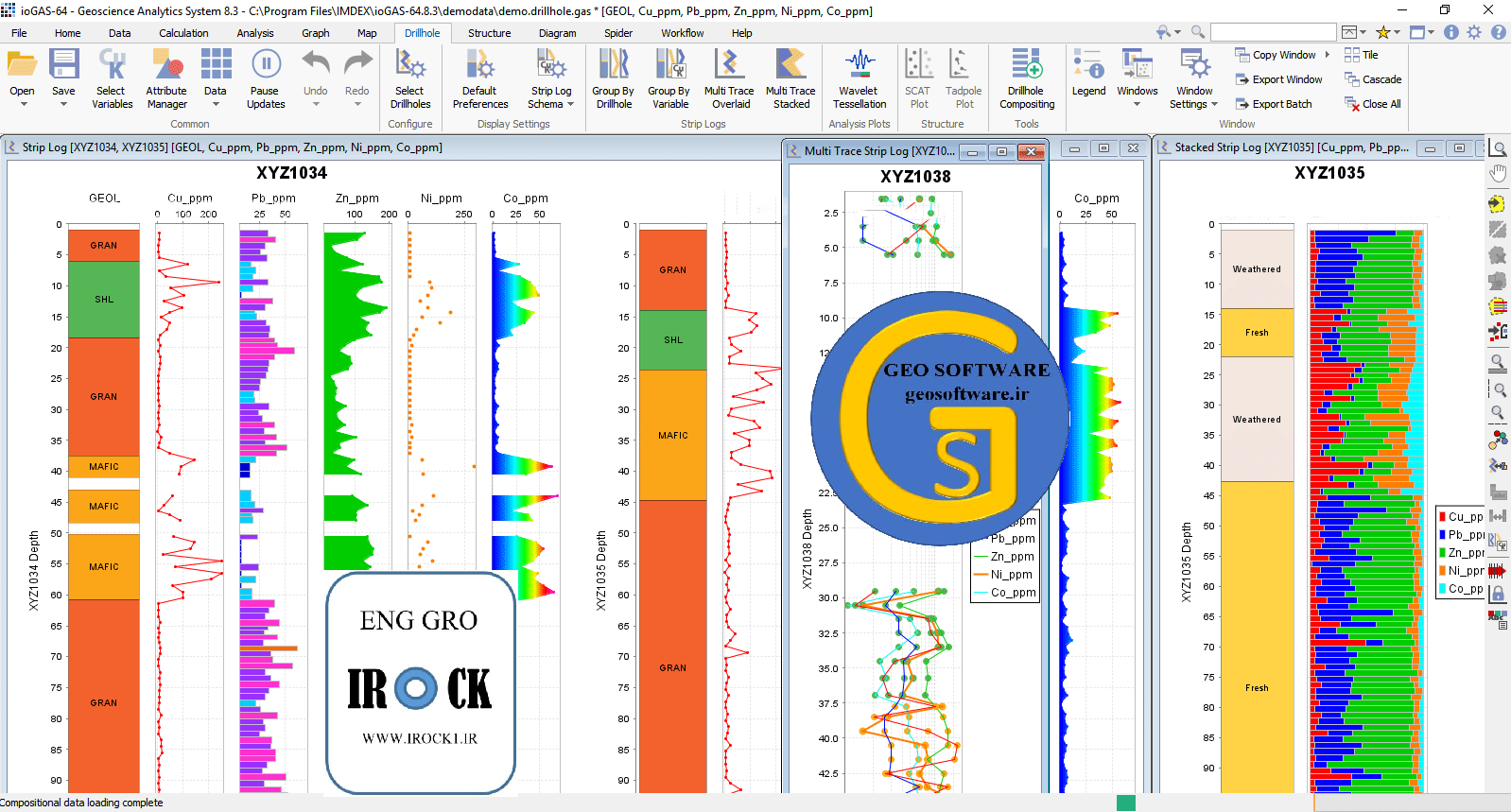1511x812 pixels.
Task: Click the Export Window button
Action: [1278, 79]
